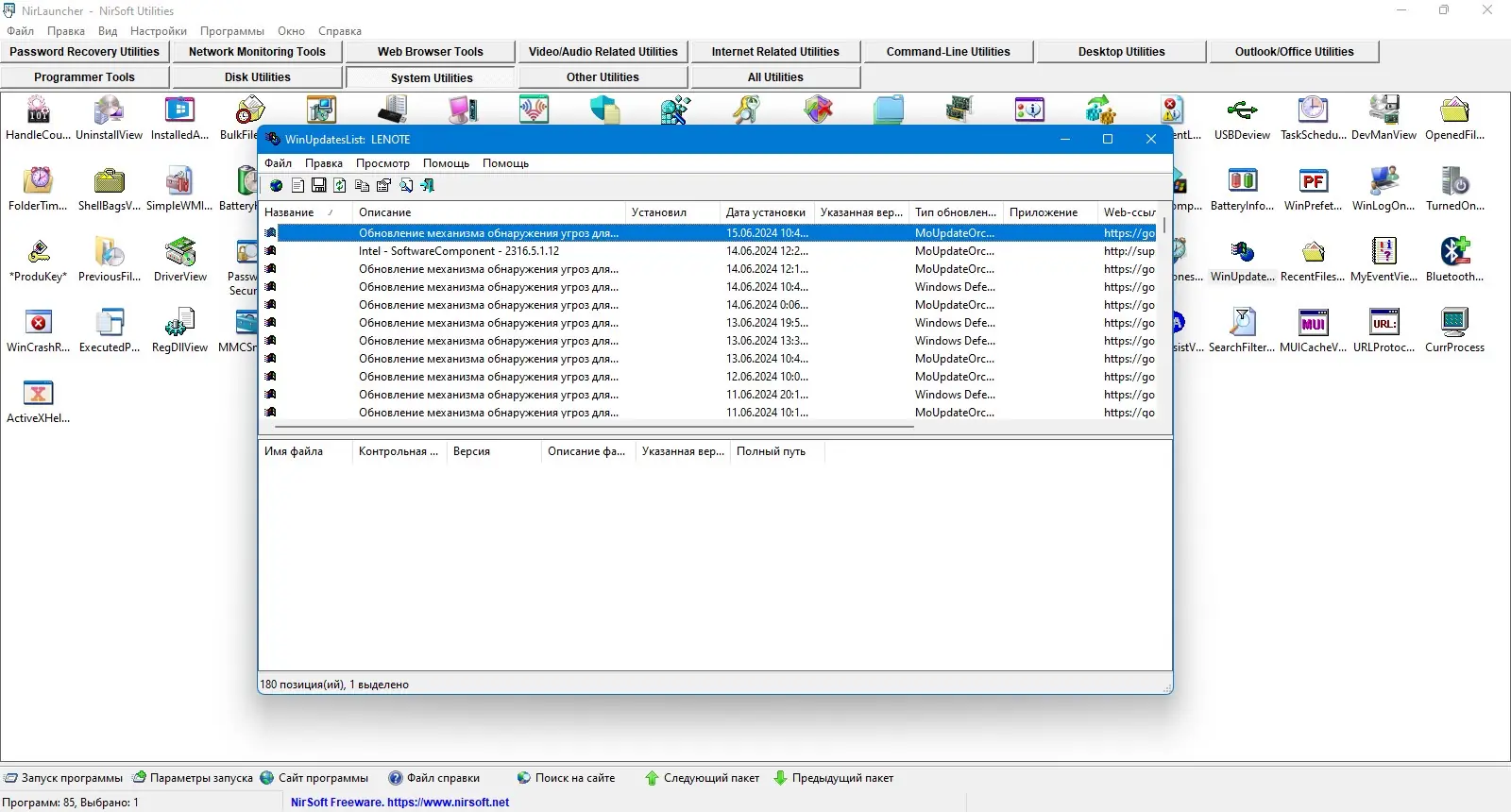Screen dimensions: 1511x812
Task: Sort by the Тип обновлен... column header
Action: 956,212
